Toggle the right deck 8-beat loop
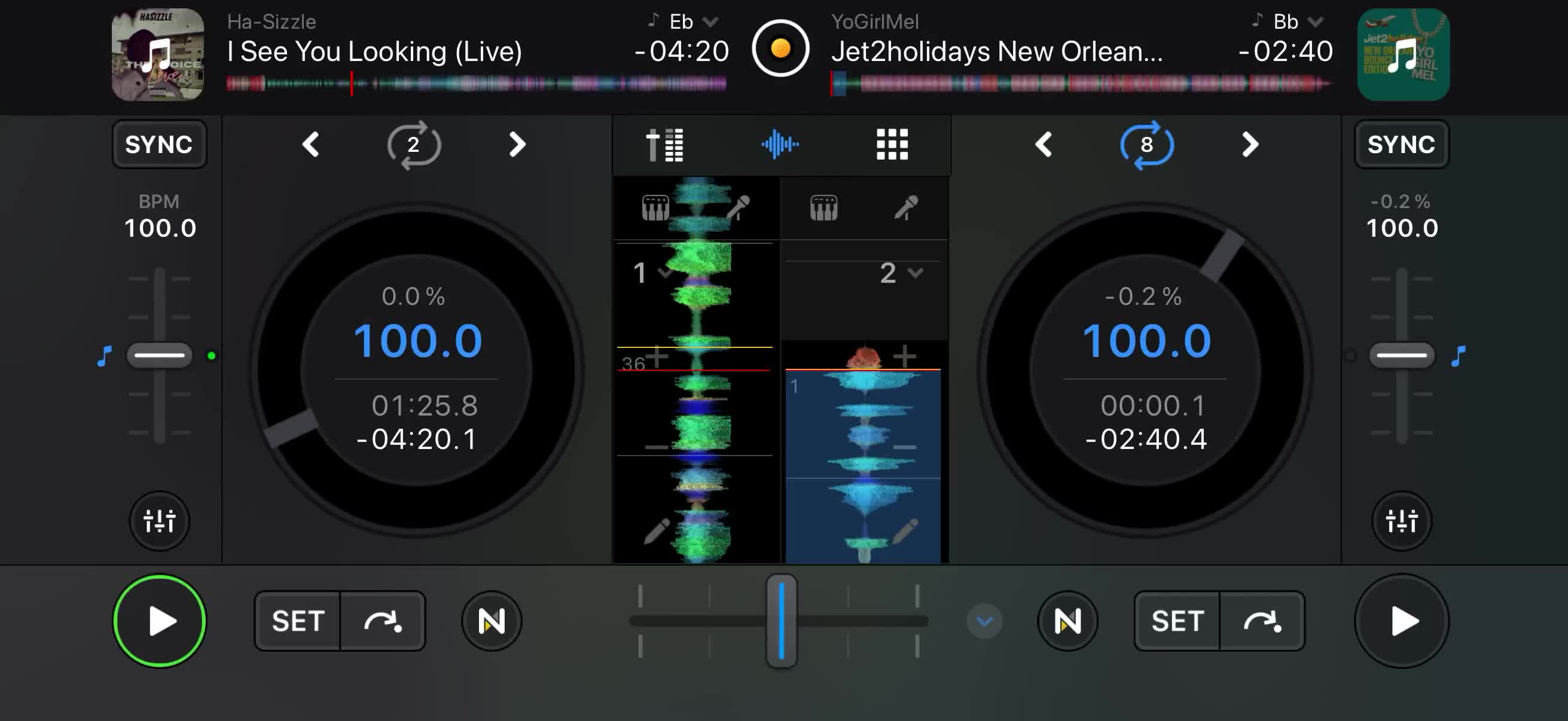The height and width of the screenshot is (721, 1568). click(x=1147, y=145)
